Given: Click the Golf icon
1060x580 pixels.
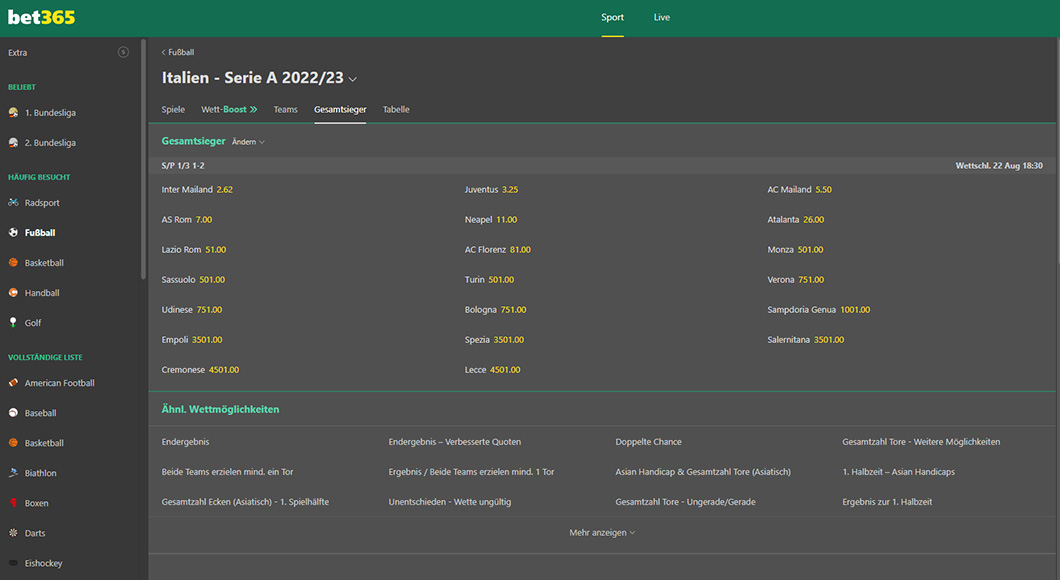Looking at the screenshot, I should [x=14, y=322].
